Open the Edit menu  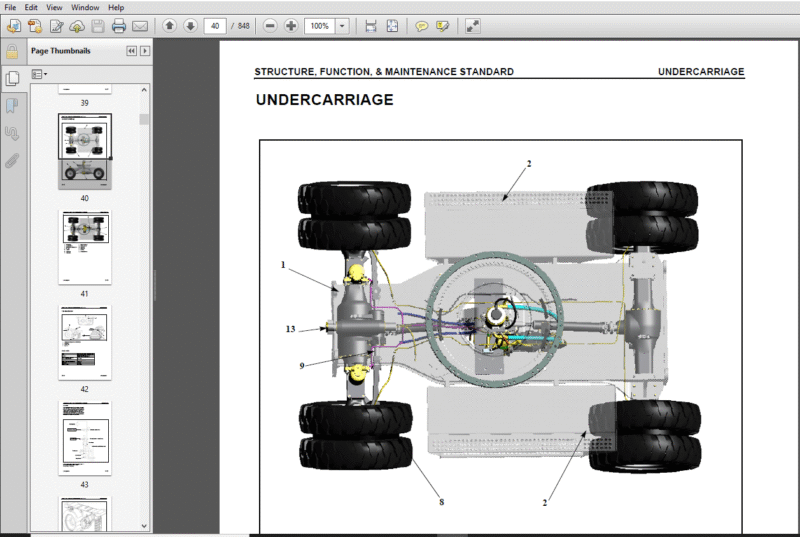pyautogui.click(x=31, y=7)
